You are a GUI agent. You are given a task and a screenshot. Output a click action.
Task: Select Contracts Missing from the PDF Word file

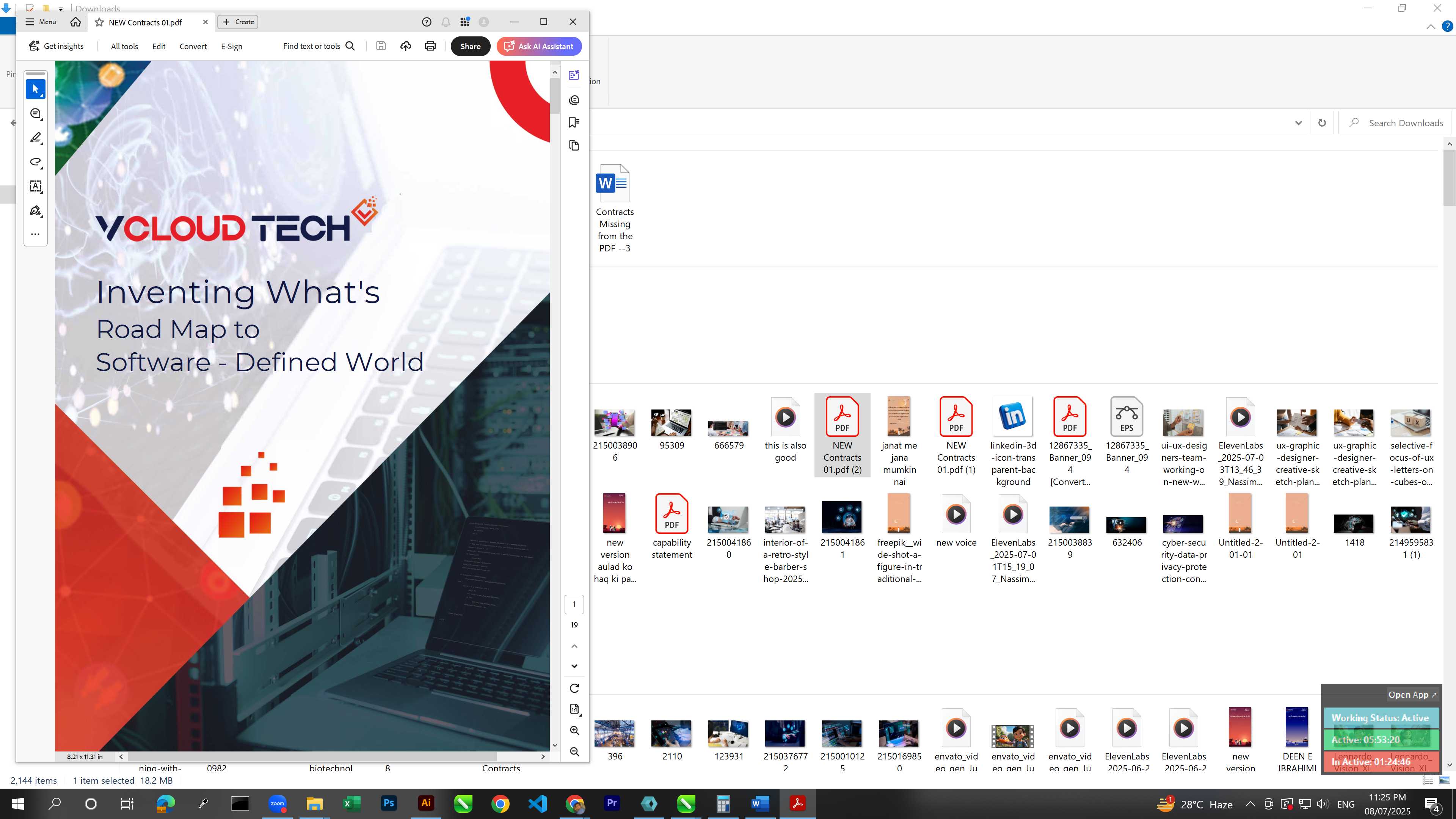614,209
